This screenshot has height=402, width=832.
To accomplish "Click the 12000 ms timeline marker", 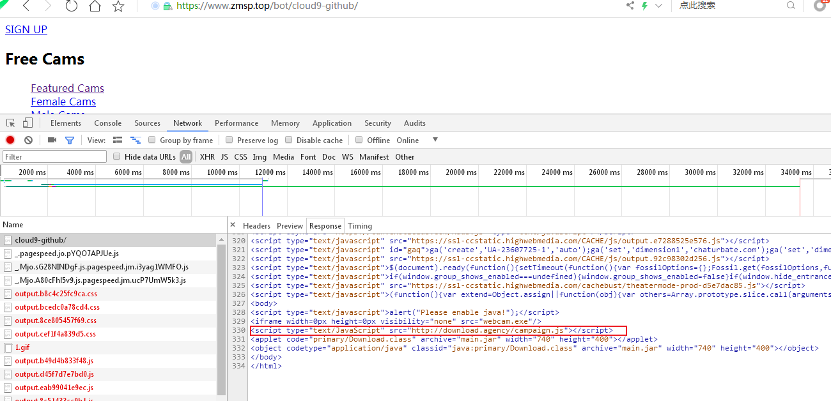I will (270, 172).
